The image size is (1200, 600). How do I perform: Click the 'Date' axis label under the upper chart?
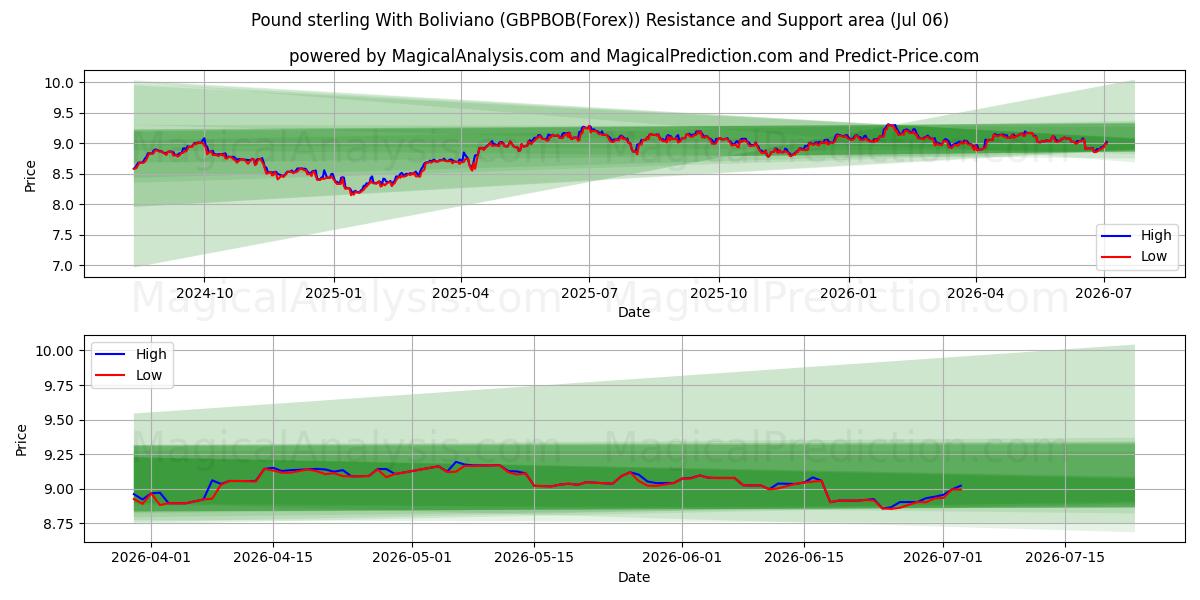click(x=633, y=313)
